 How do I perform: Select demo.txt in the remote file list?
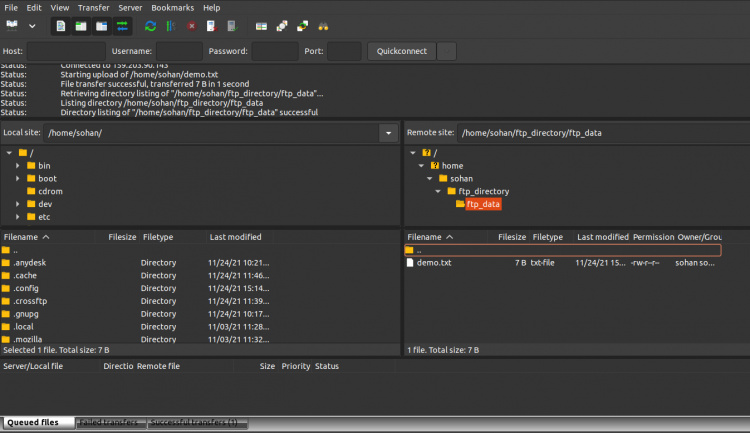tap(434, 263)
